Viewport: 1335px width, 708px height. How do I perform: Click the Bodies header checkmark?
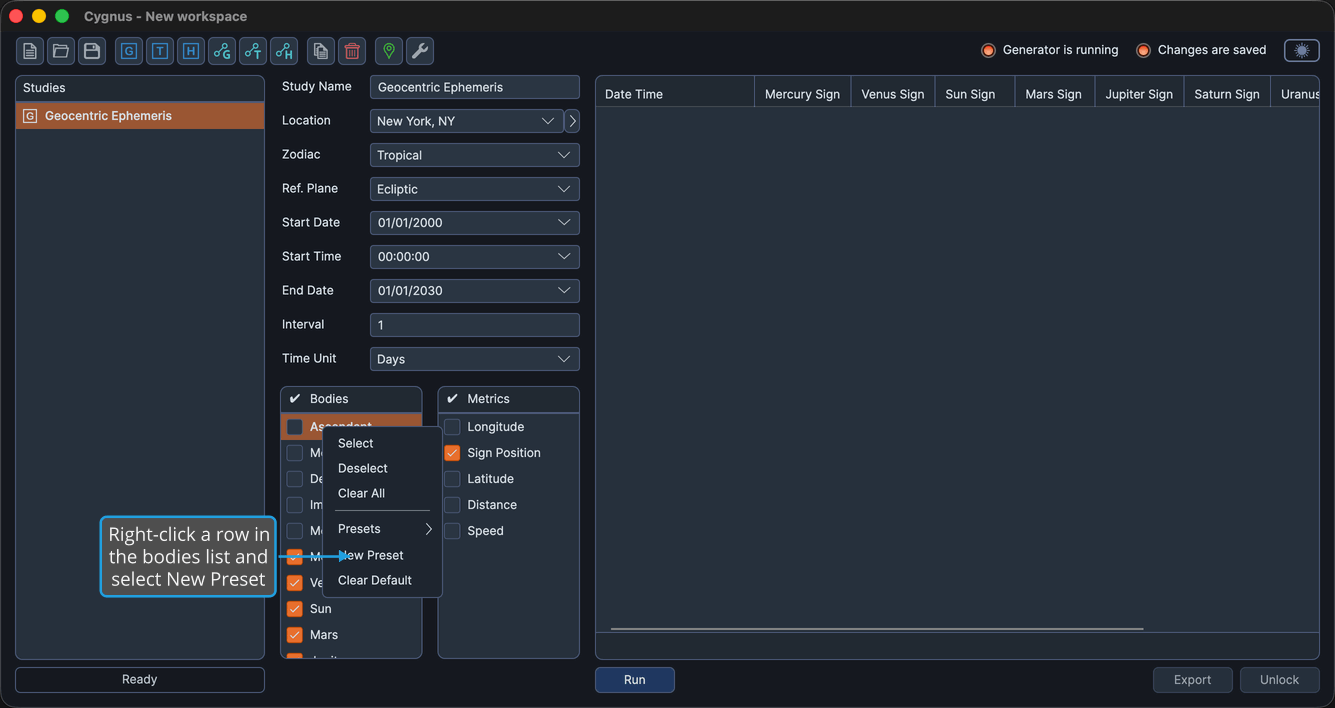295,399
